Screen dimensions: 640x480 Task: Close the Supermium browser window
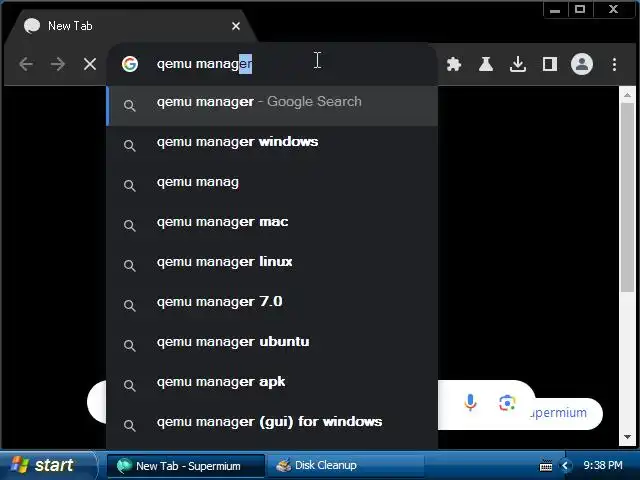pos(613,9)
